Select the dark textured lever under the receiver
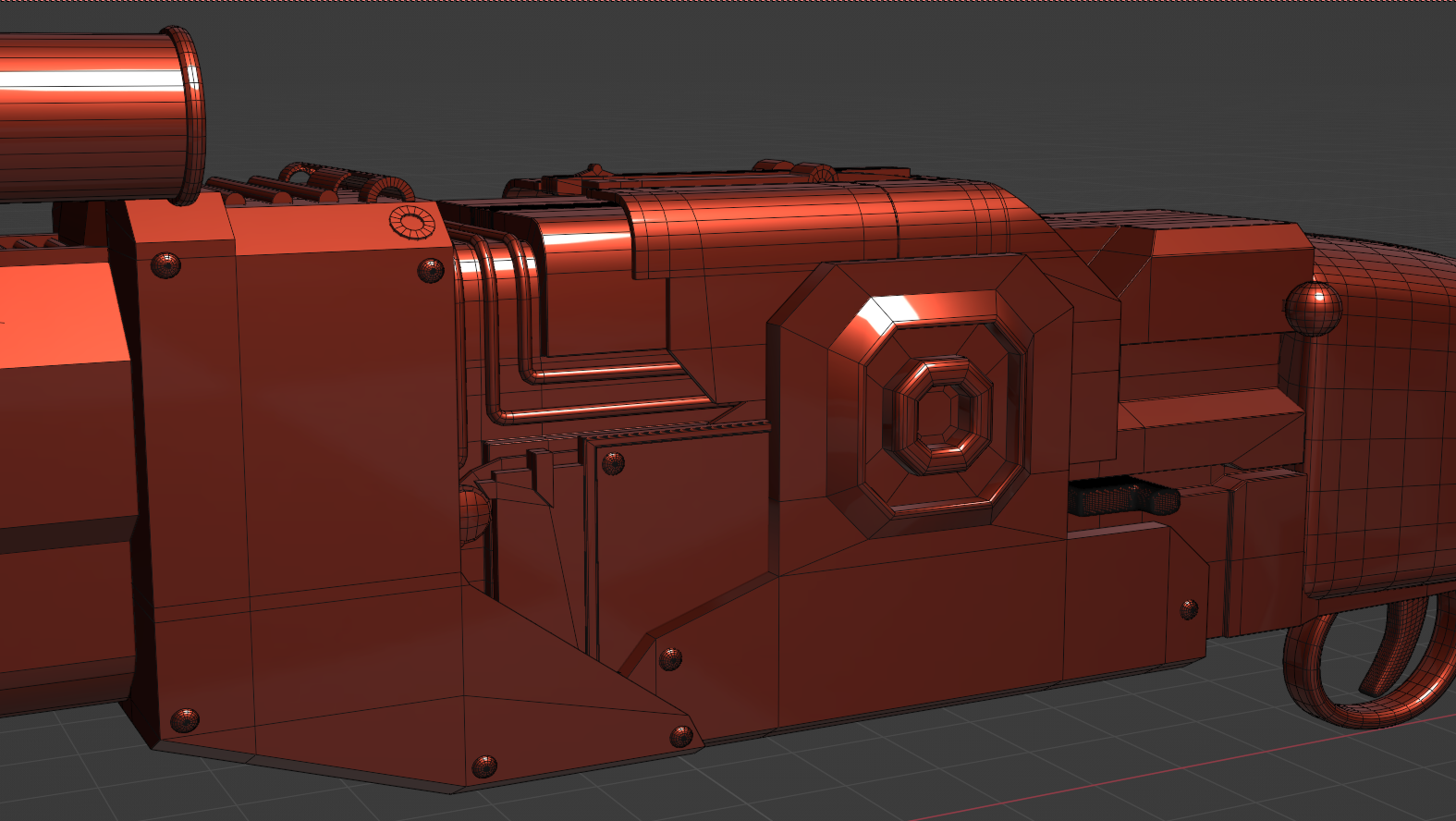1456x821 pixels. [x=1123, y=497]
